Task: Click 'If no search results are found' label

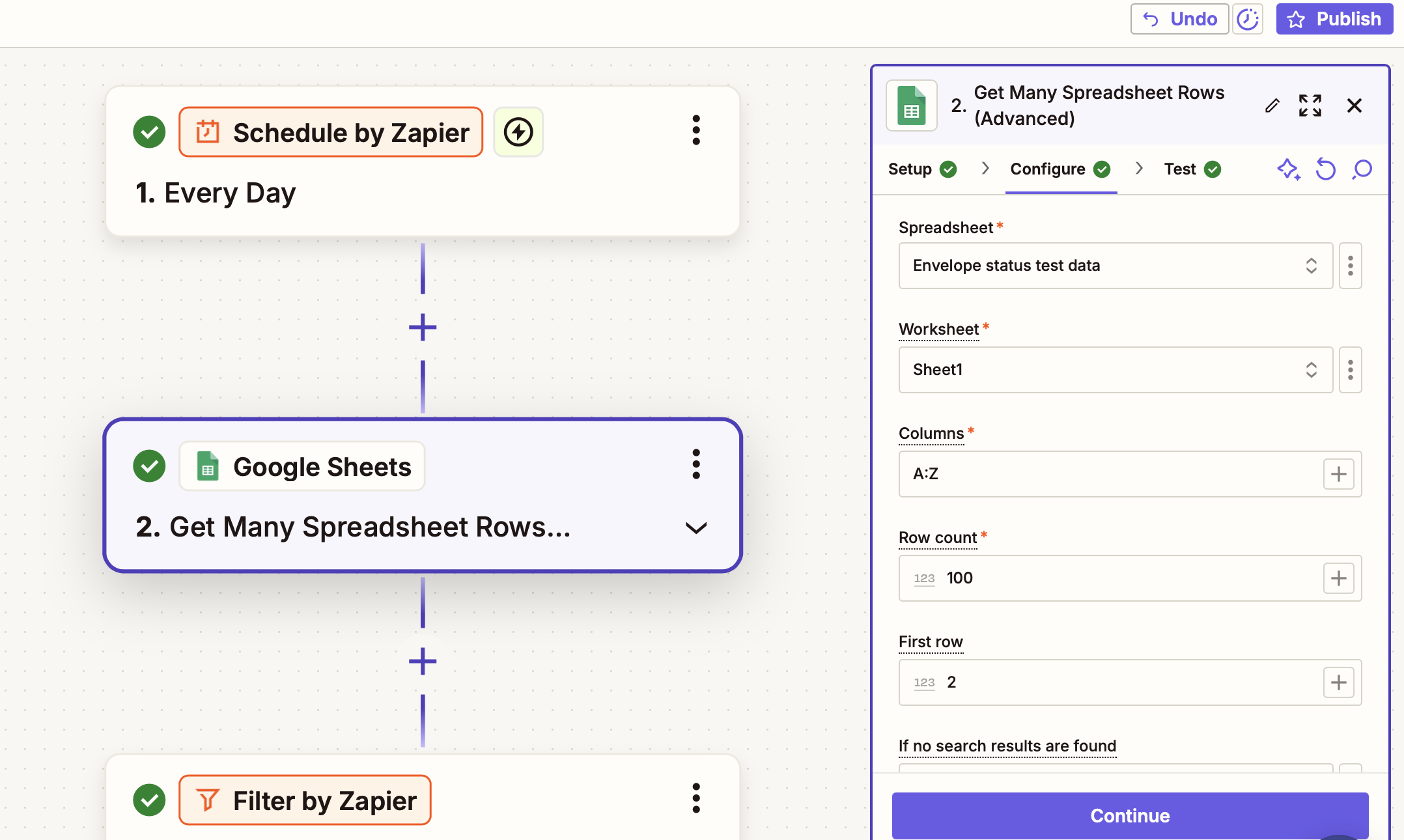Action: point(1007,746)
